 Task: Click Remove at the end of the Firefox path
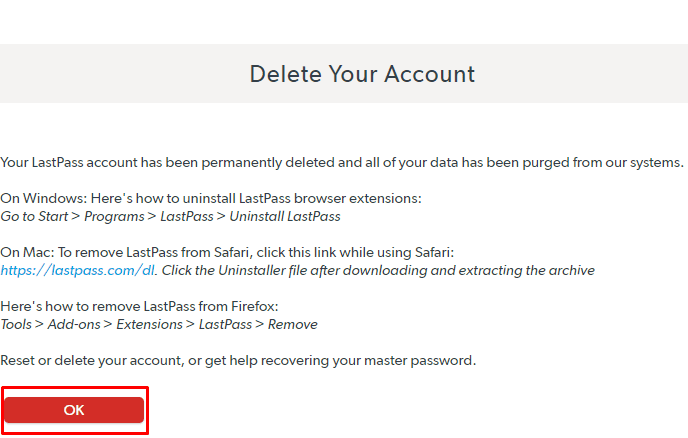[293, 324]
